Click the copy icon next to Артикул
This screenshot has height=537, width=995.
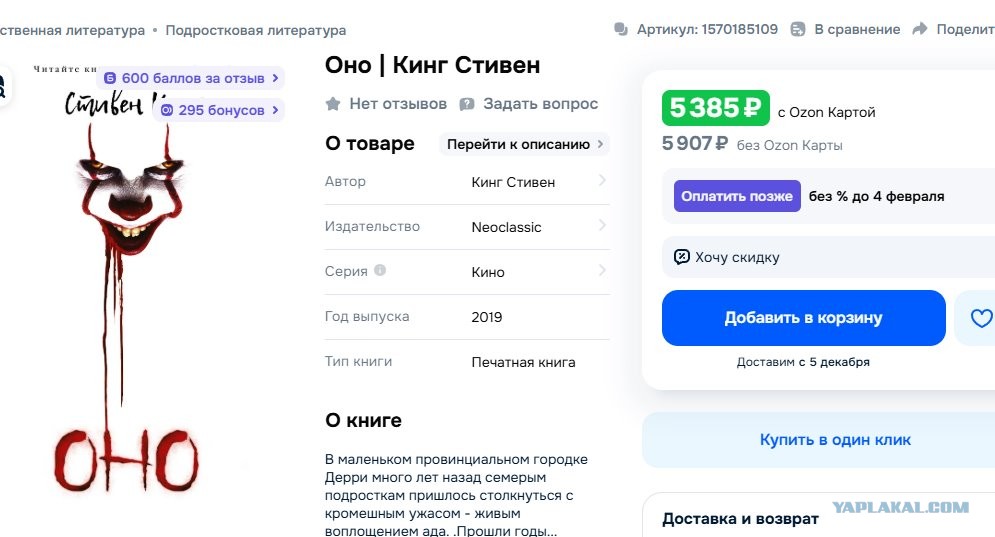[x=621, y=29]
